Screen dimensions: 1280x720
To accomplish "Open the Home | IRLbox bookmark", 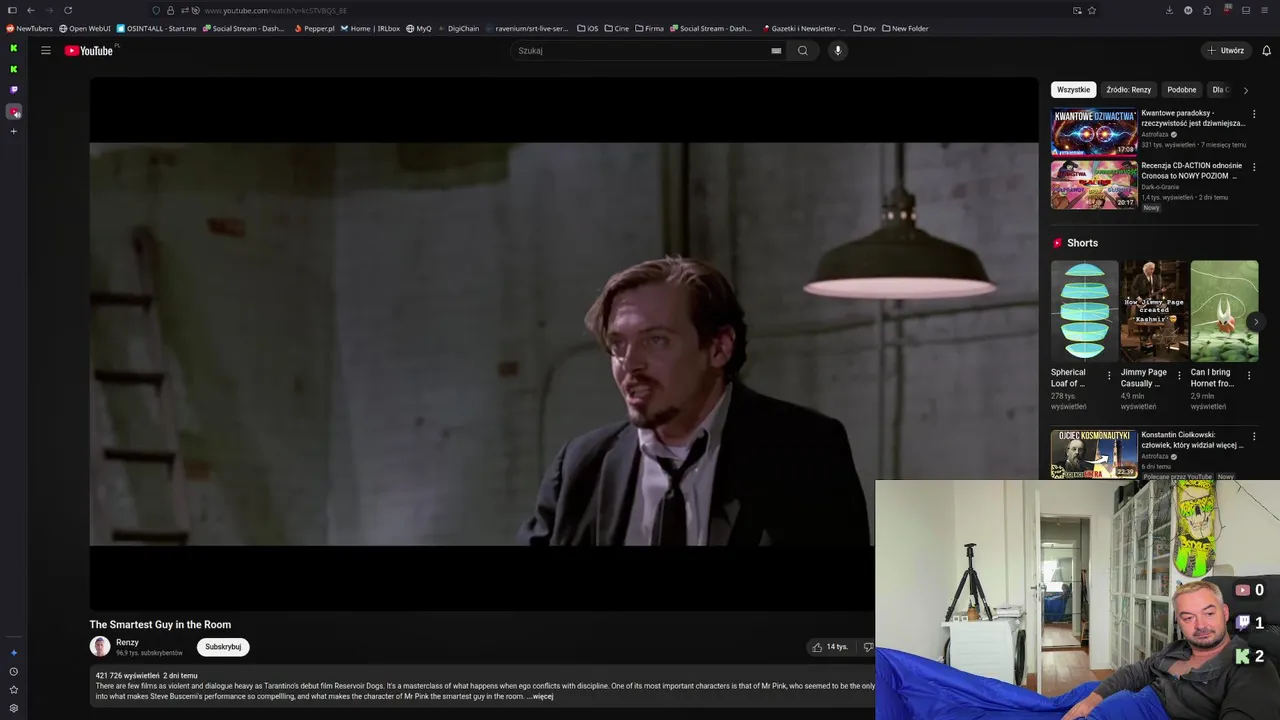I will (x=370, y=28).
